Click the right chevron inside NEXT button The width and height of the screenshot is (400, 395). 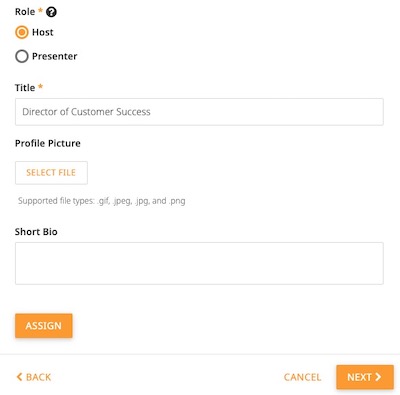tap(378, 377)
